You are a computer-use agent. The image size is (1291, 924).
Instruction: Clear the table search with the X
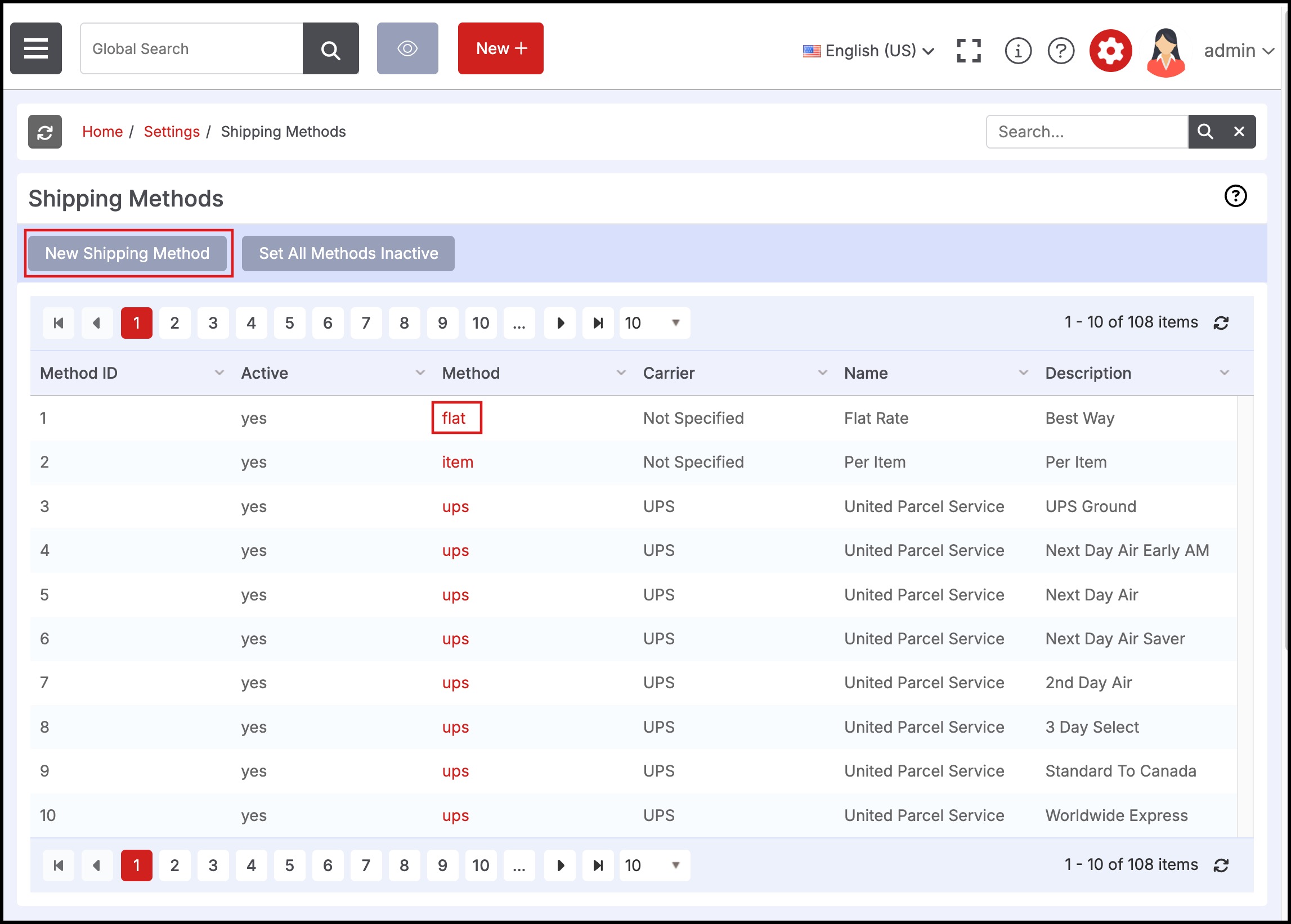coord(1239,132)
